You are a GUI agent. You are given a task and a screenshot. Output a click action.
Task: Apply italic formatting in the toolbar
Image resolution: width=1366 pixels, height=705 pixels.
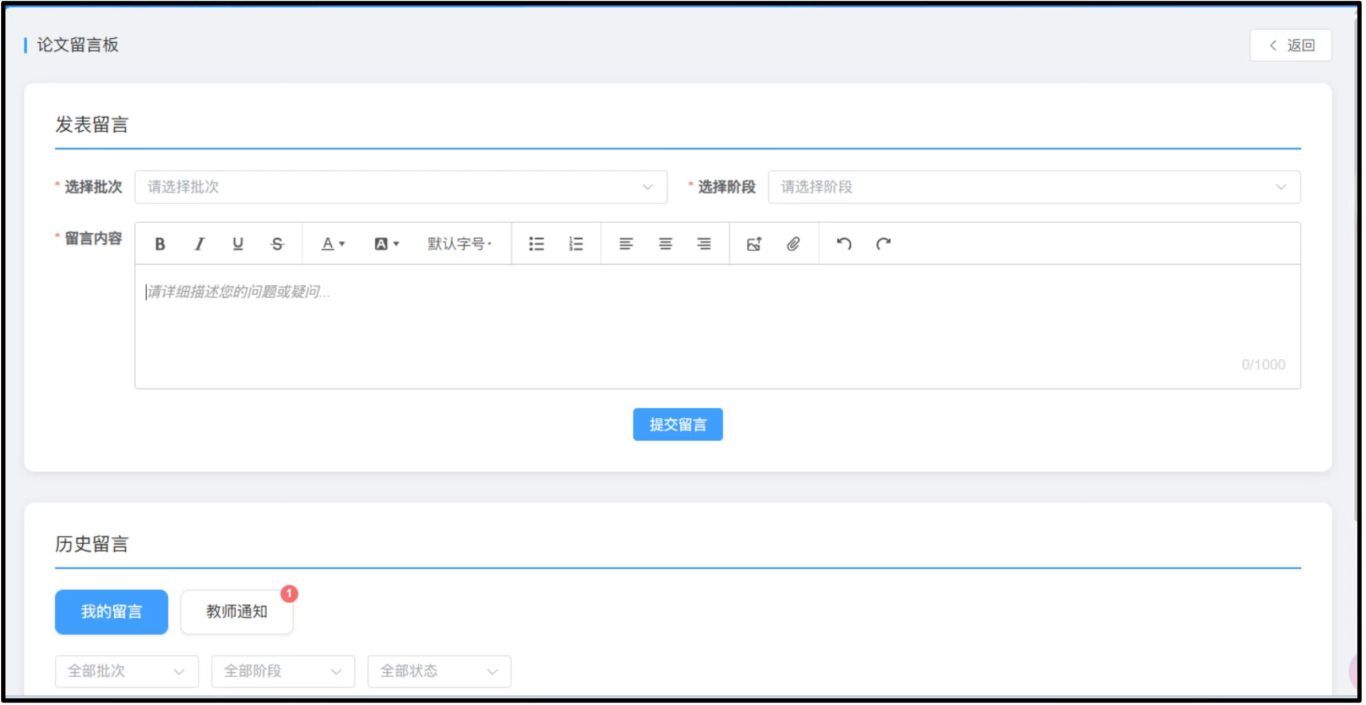[x=199, y=244]
